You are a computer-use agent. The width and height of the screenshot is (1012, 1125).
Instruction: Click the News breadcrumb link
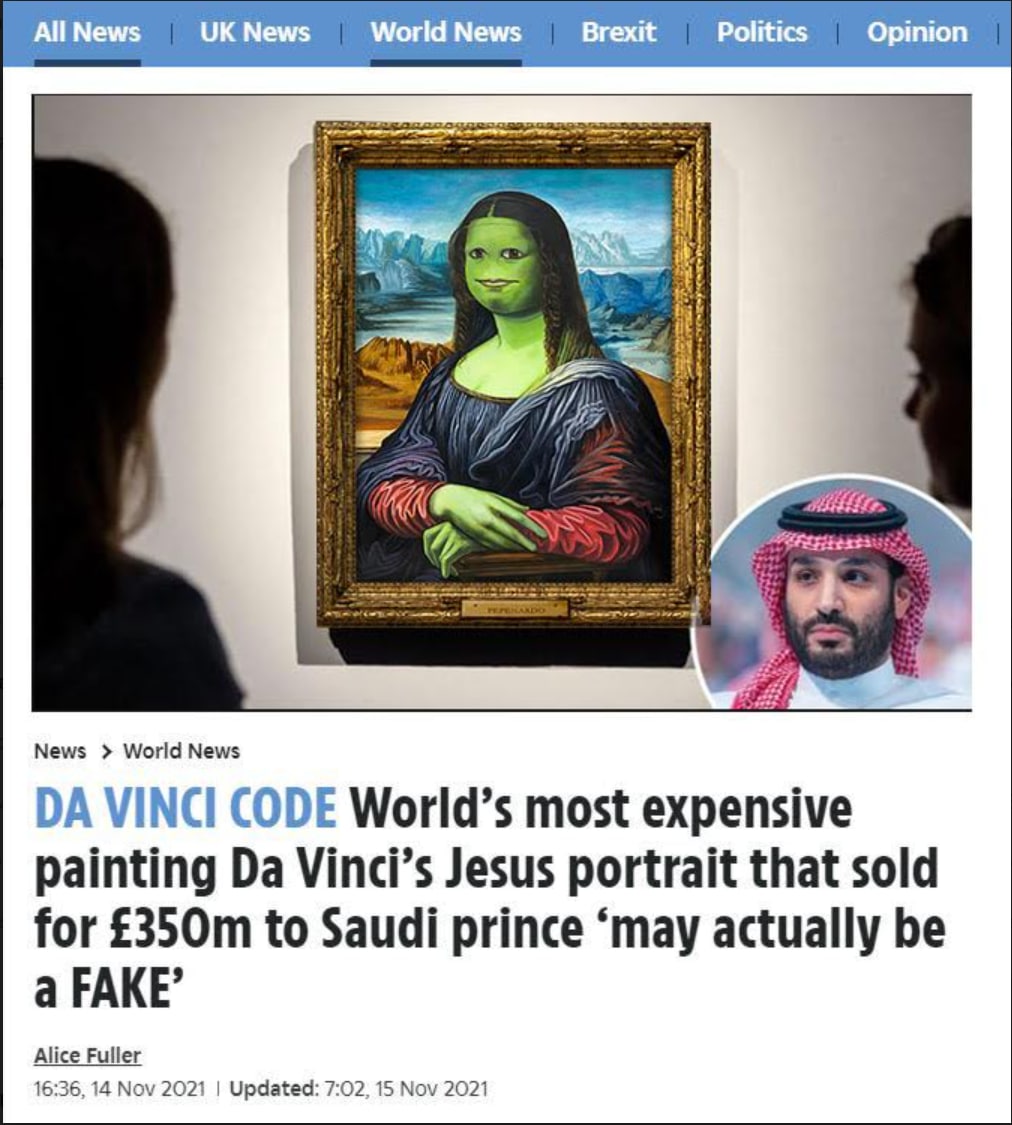[x=60, y=751]
